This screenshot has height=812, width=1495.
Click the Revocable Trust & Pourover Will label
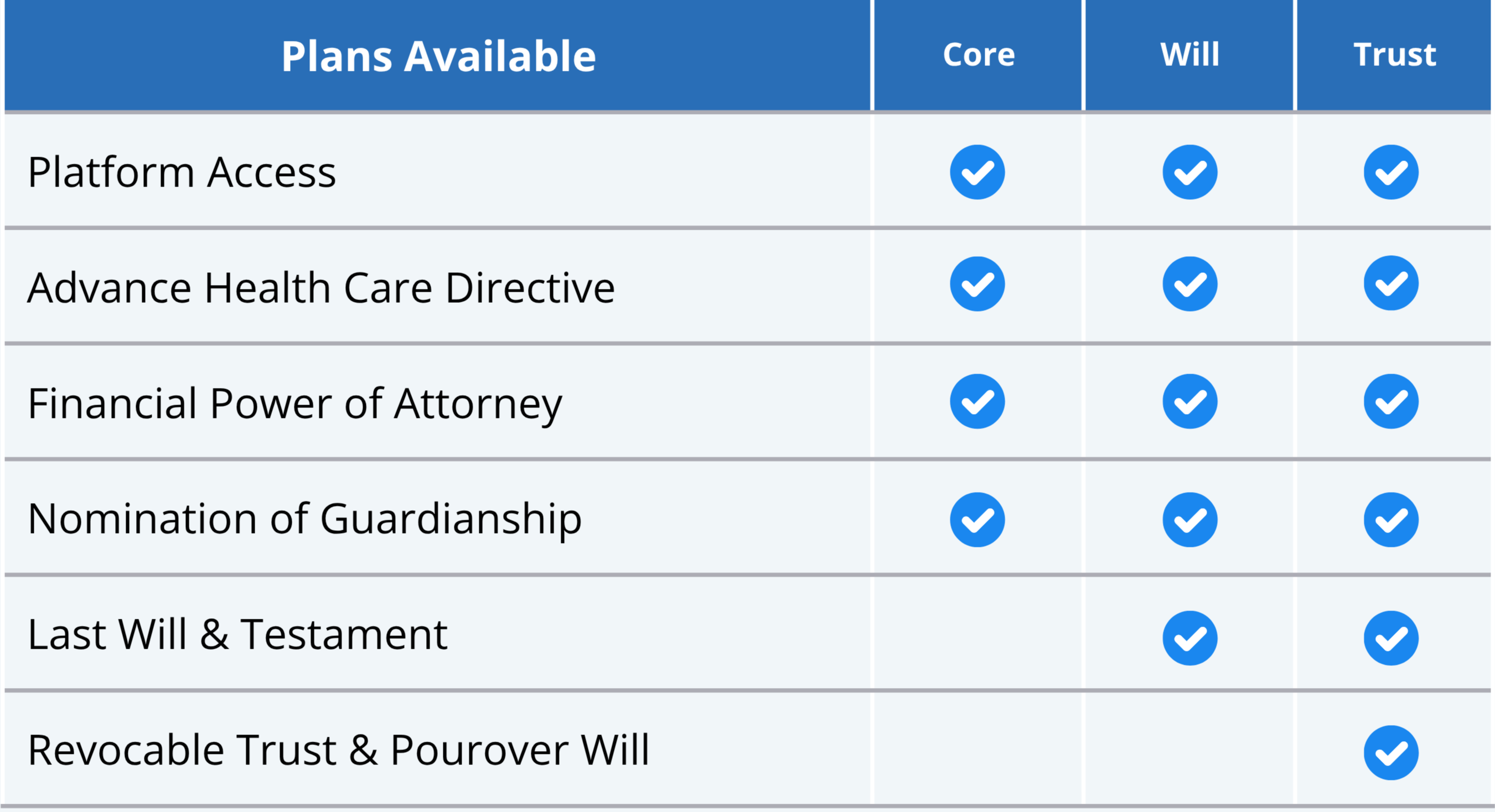coord(338,750)
